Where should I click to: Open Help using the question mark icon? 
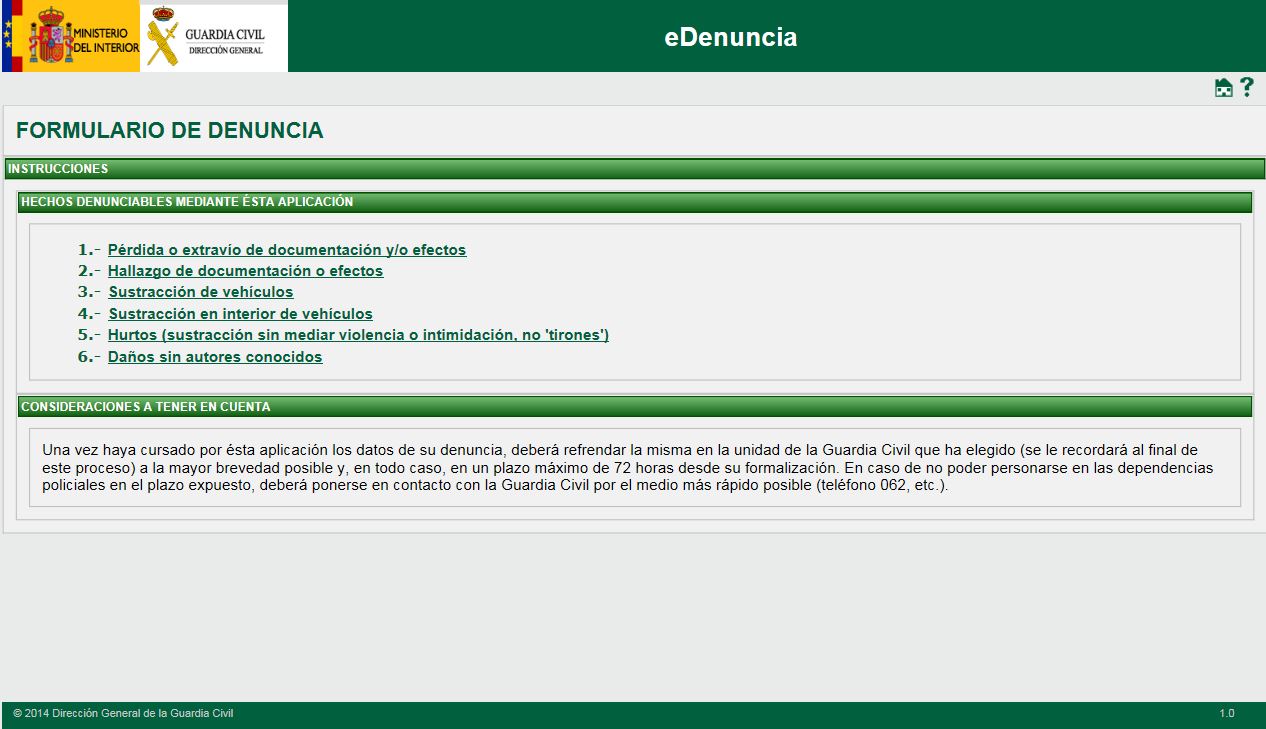(1246, 88)
